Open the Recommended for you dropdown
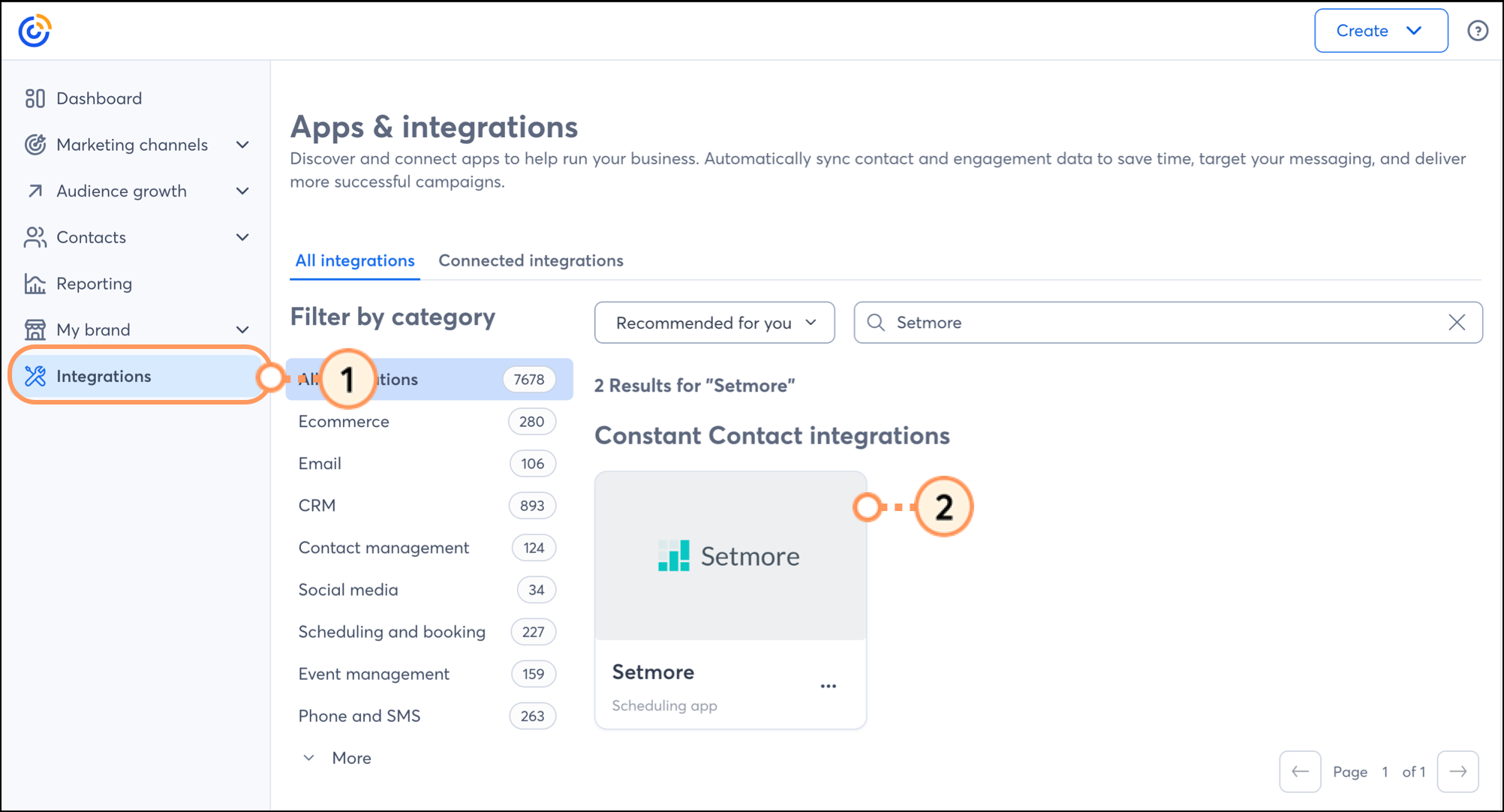The height and width of the screenshot is (812, 1504). click(x=714, y=323)
